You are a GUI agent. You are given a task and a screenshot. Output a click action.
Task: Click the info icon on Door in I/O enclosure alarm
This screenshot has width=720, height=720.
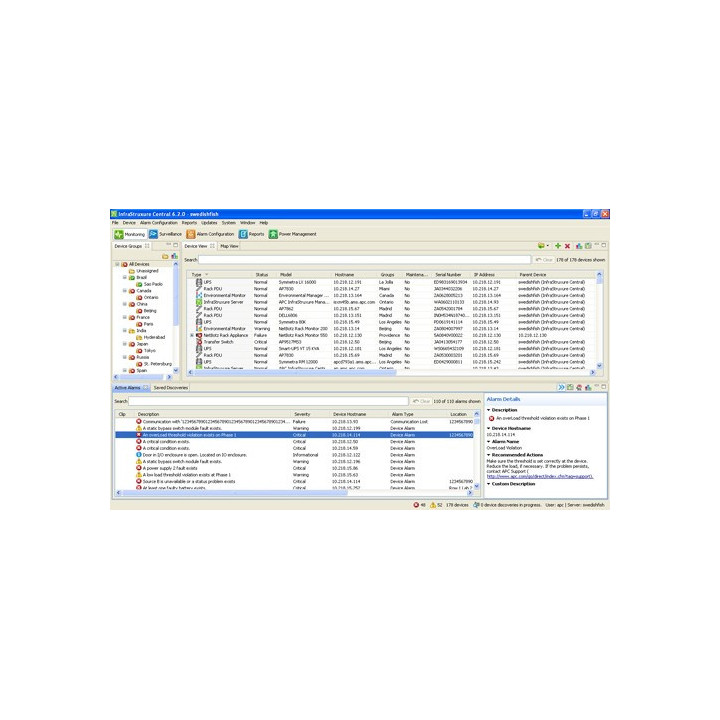[x=139, y=455]
